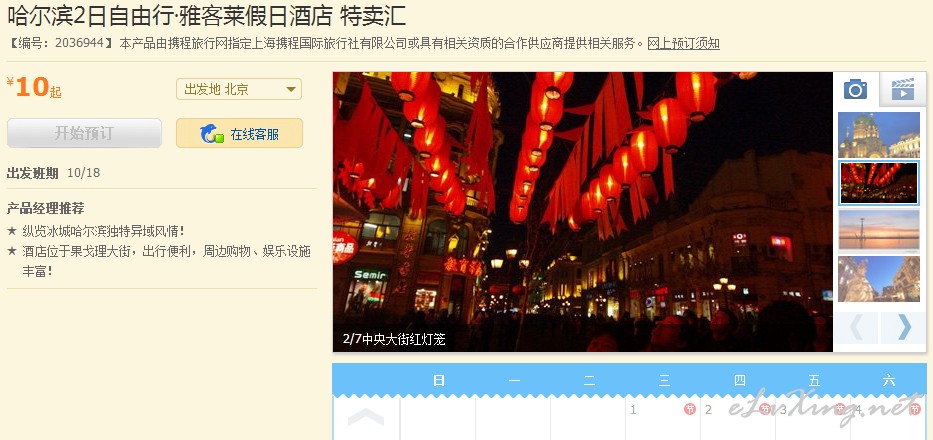
Task: Go to previous thumbnails with left arrow
Action: pyautogui.click(x=857, y=327)
